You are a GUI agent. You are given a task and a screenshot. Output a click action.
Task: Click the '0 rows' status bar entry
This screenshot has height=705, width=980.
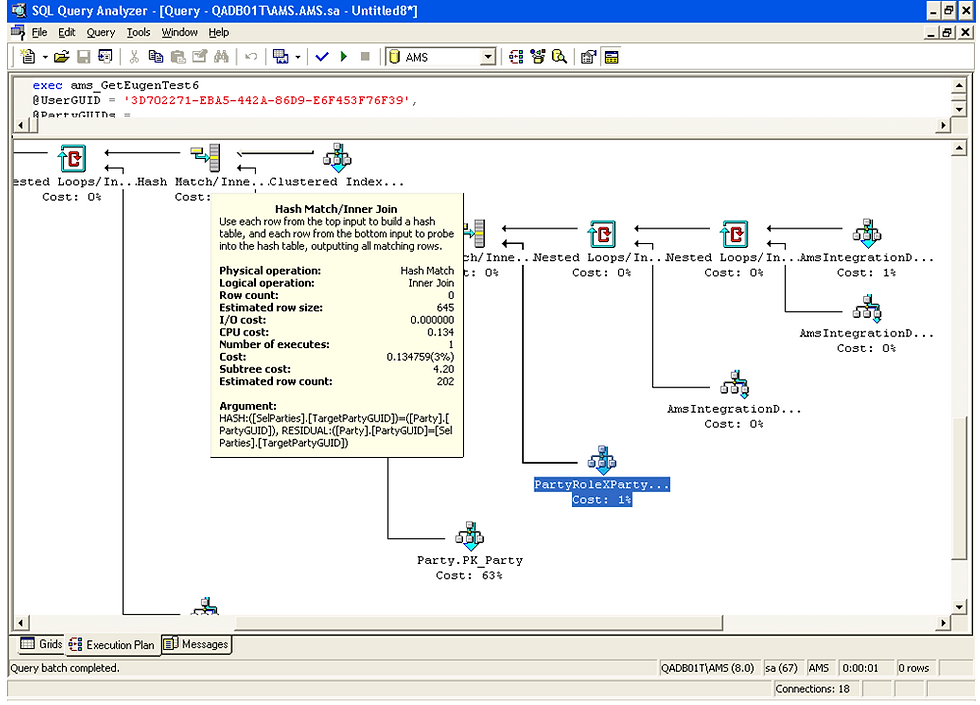pyautogui.click(x=913, y=668)
